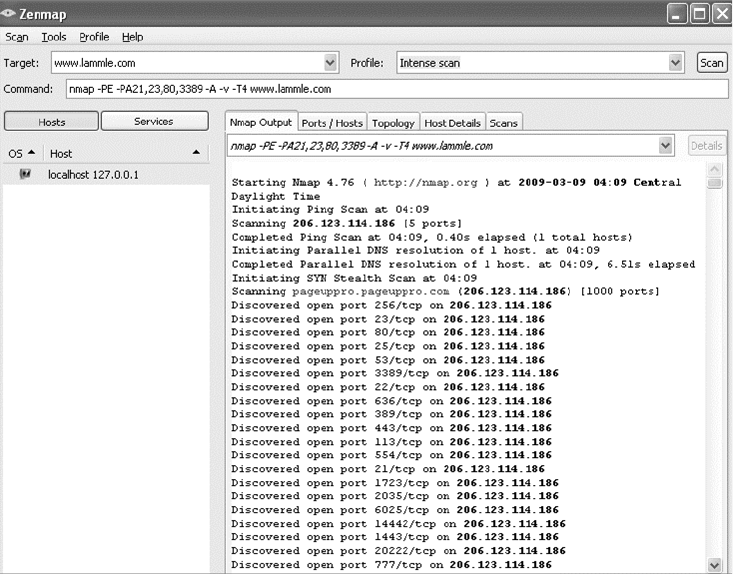Click the 'Discovered open port 23/tcp' line
Screen dimensions: 733x574
[x=388, y=319]
